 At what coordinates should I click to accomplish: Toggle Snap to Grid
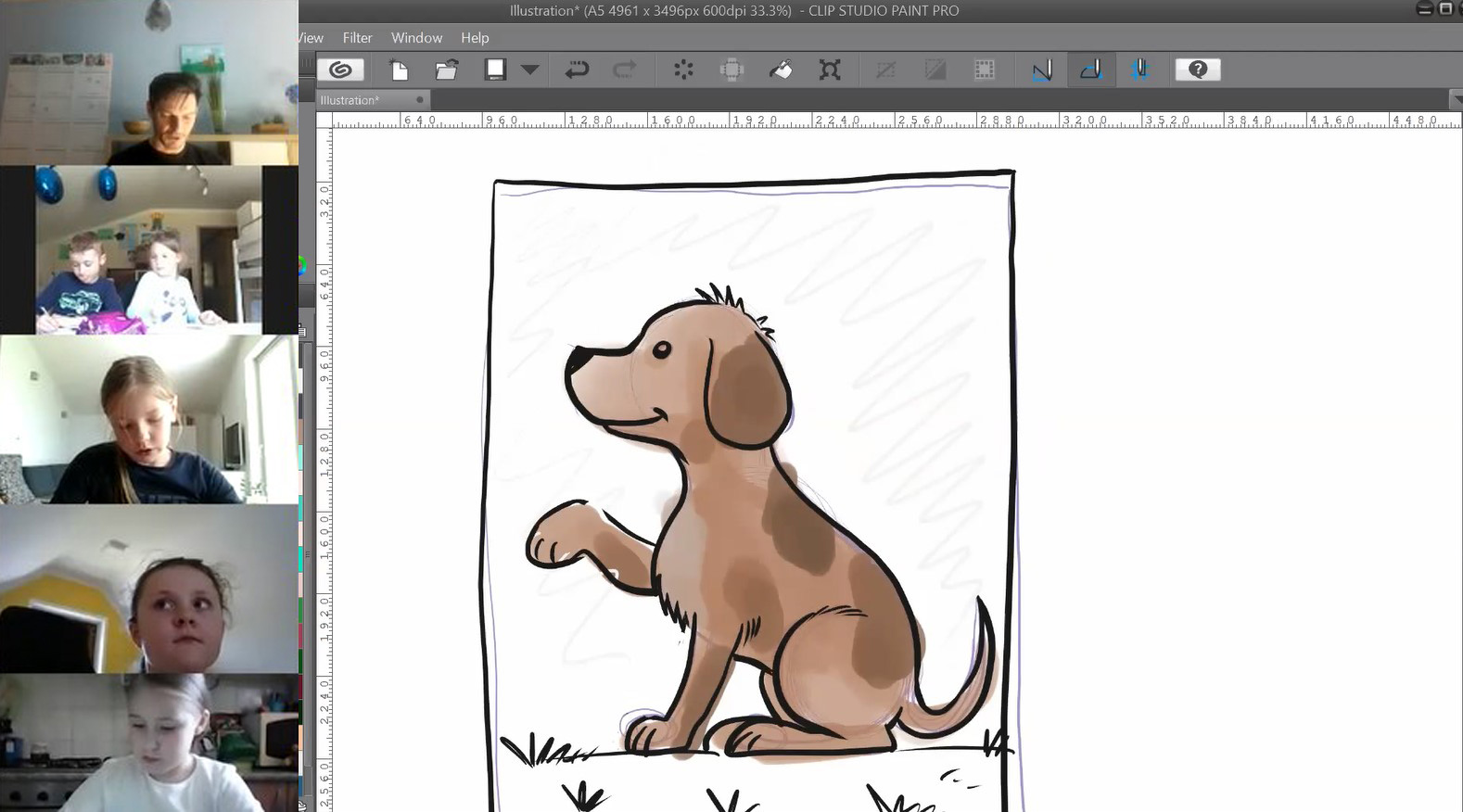[x=1140, y=70]
